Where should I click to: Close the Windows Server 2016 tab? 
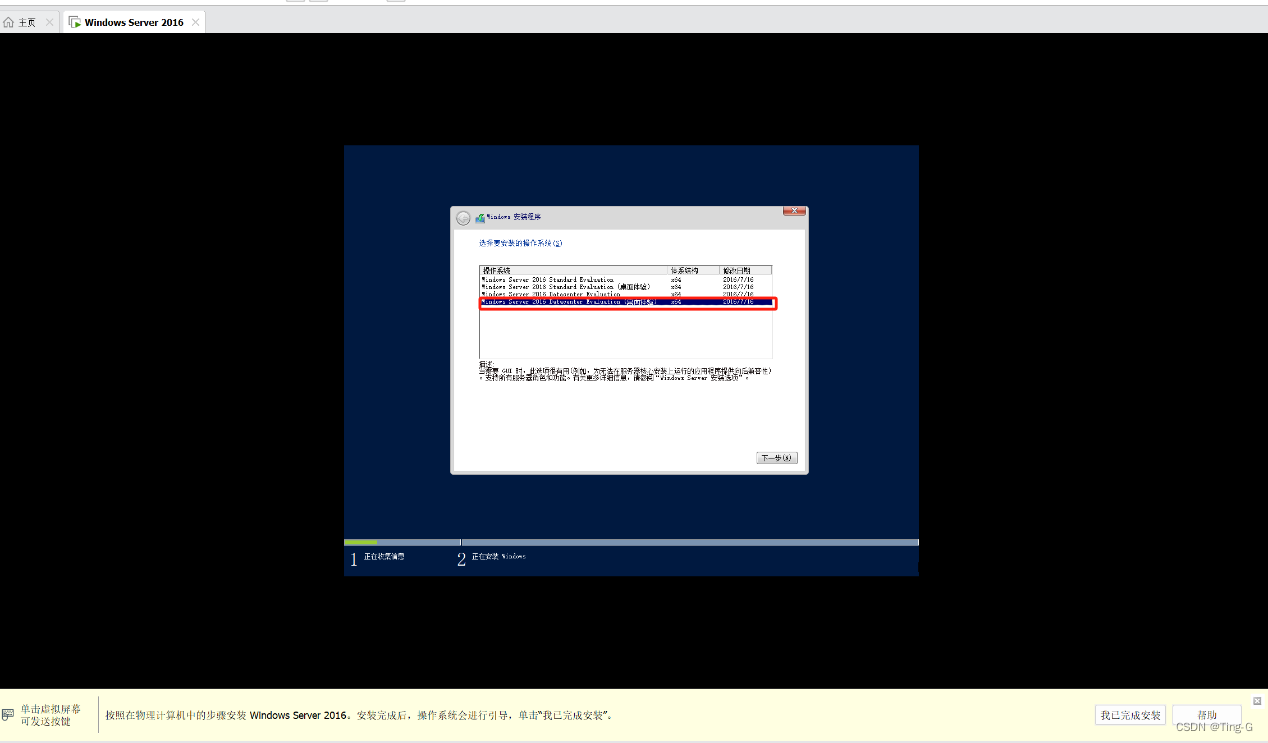(195, 22)
